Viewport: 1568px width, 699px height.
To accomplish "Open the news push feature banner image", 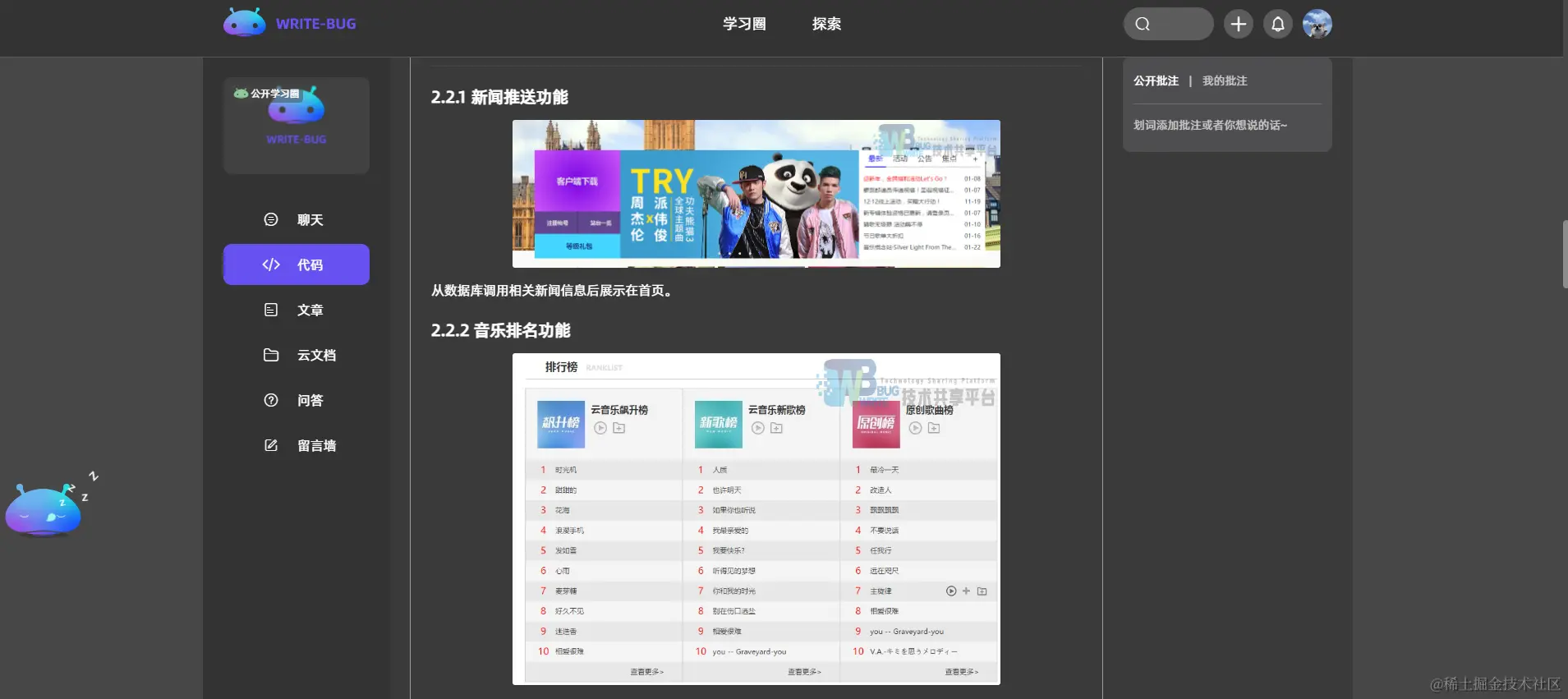I will pos(756,194).
